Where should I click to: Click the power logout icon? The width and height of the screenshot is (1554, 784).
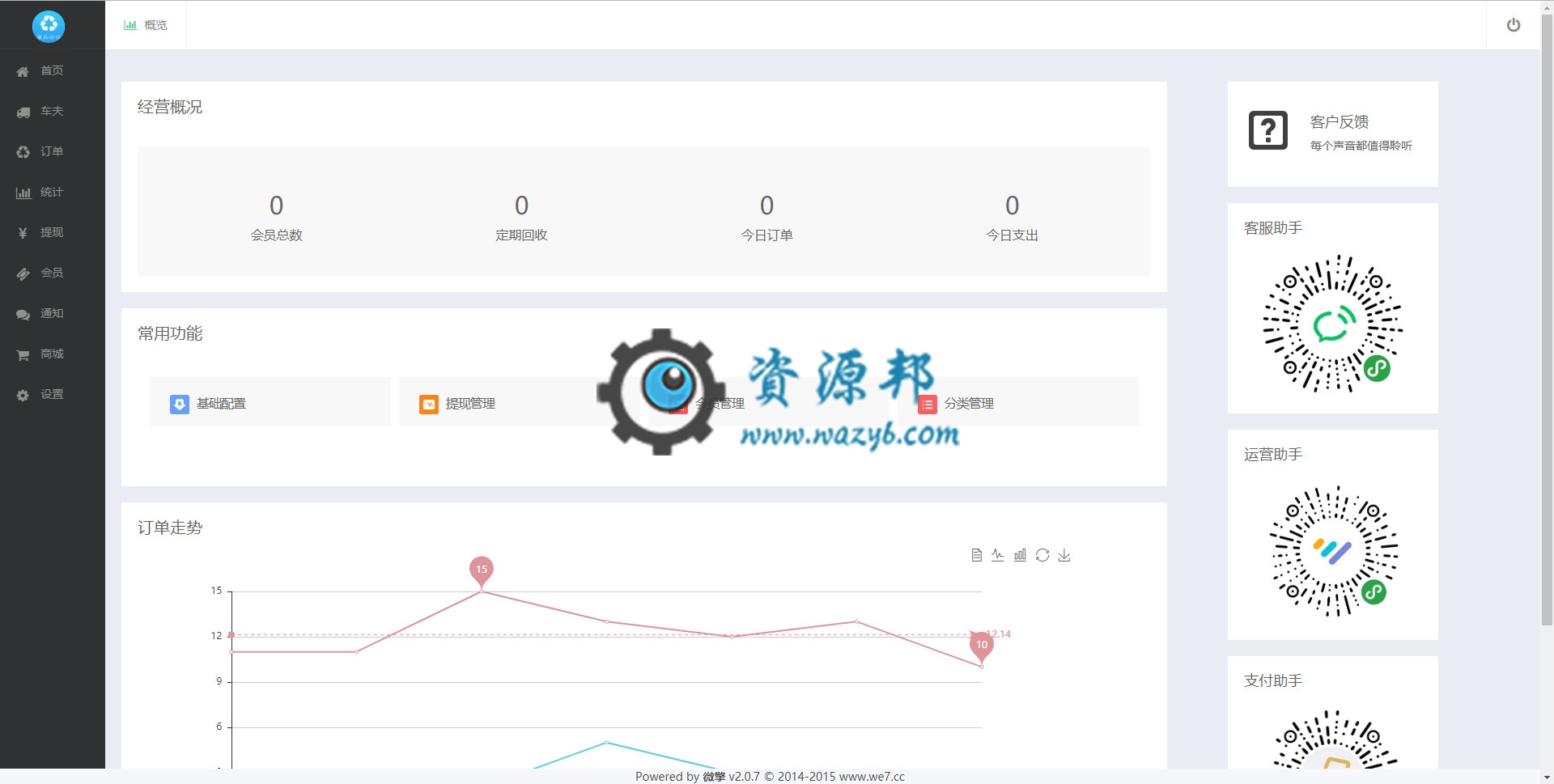point(1513,25)
